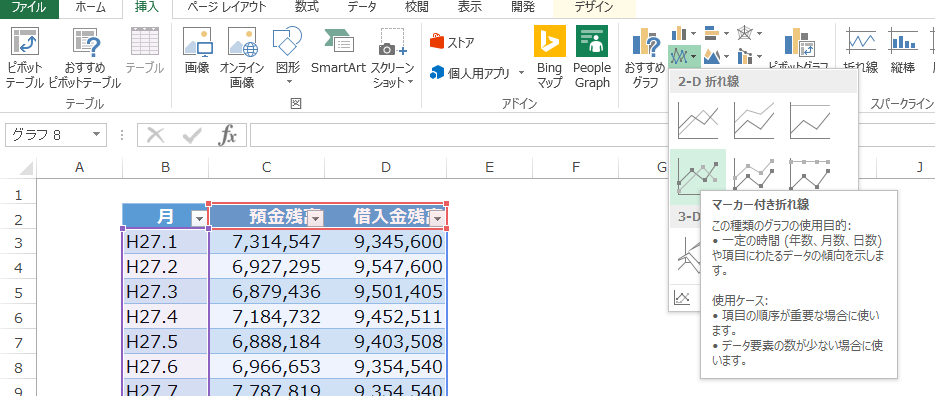Click into the formula bar field
935x396 pixels.
click(x=459, y=135)
